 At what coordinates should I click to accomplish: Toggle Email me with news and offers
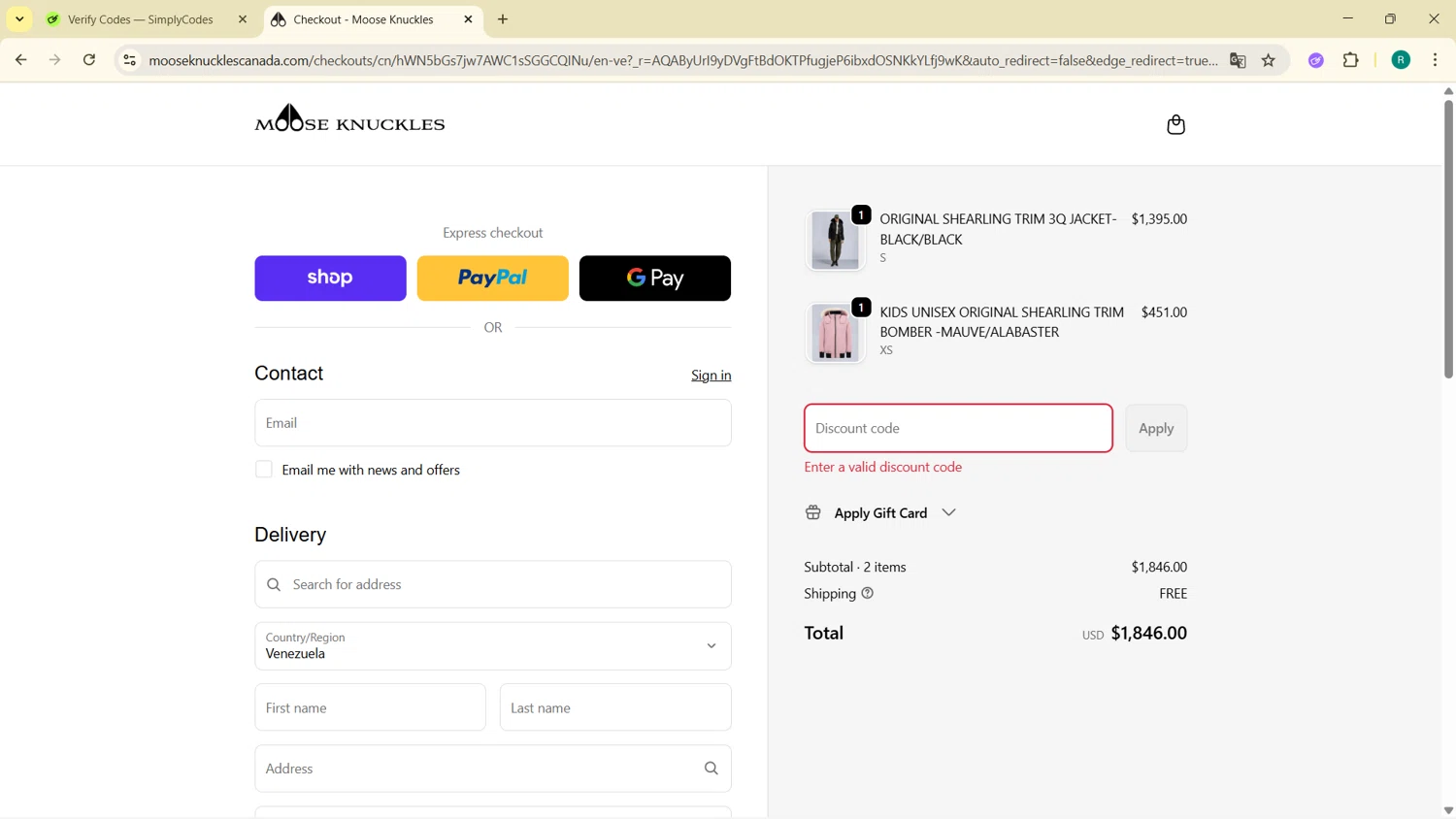pos(264,470)
